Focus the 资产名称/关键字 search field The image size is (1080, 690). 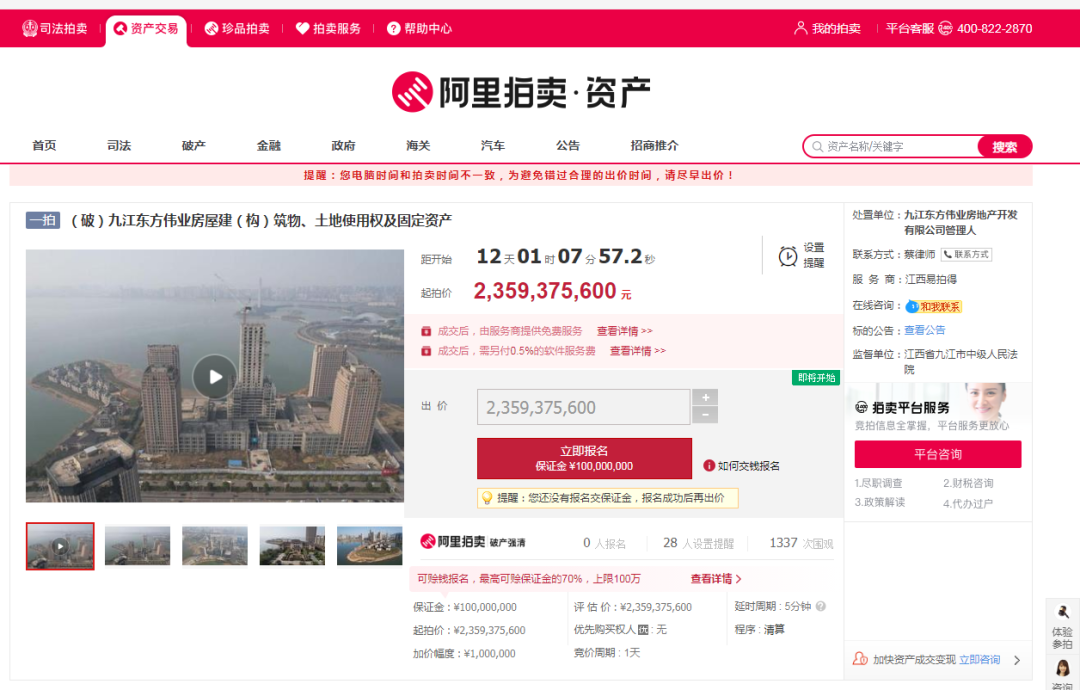(893, 146)
